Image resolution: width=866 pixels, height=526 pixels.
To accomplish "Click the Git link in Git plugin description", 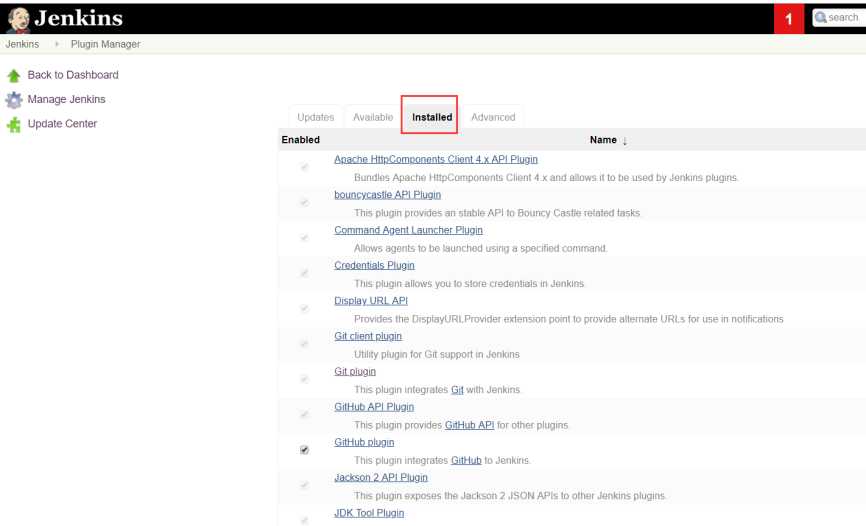I will 457,390.
